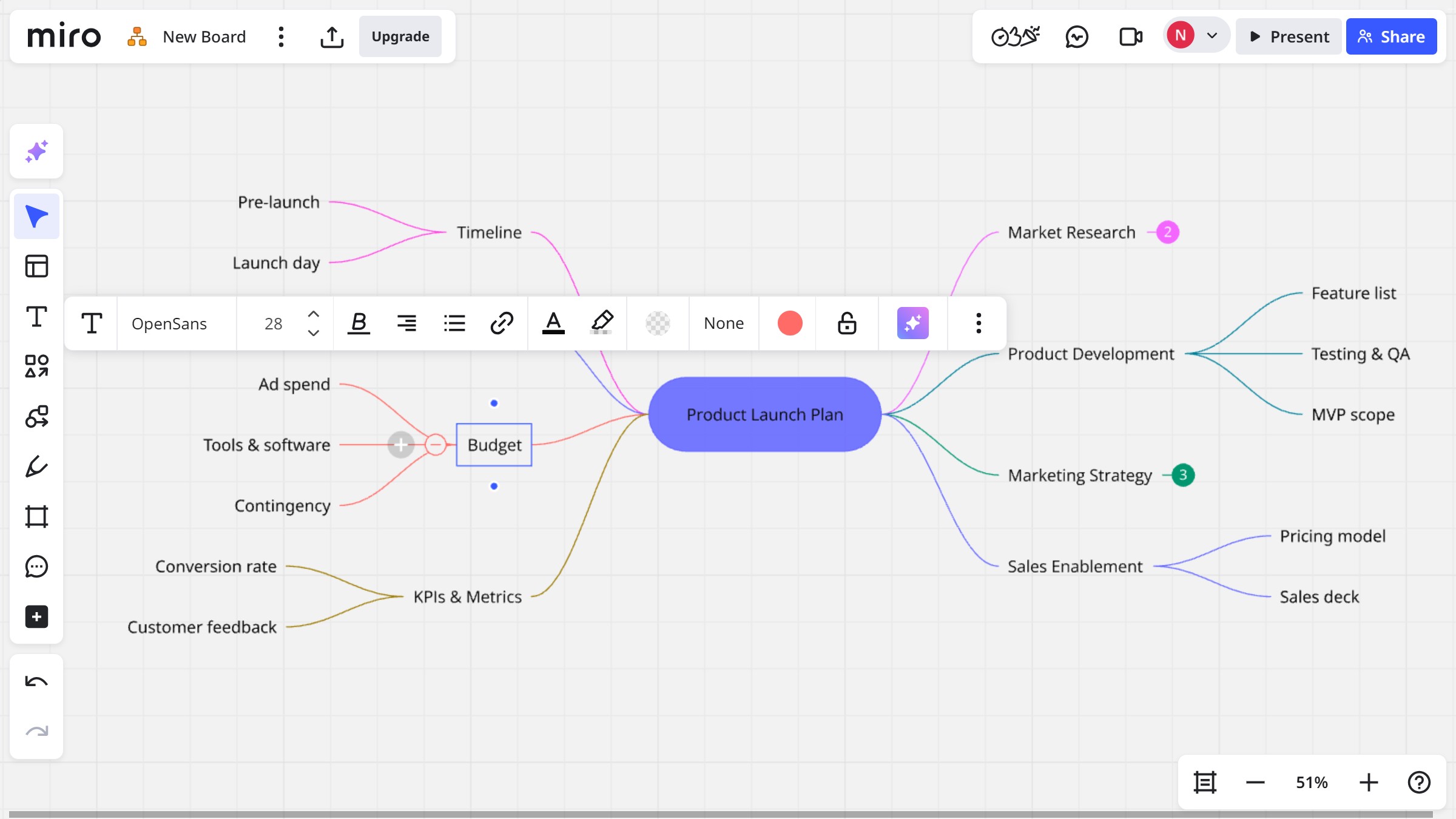Click the Share button
The image size is (1456, 819).
1391,37
